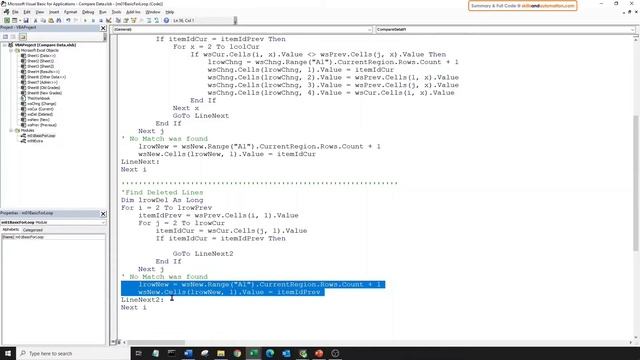Switch to the Alphabetic properties tab
Viewport: 640px width, 360px height.
(11, 230)
